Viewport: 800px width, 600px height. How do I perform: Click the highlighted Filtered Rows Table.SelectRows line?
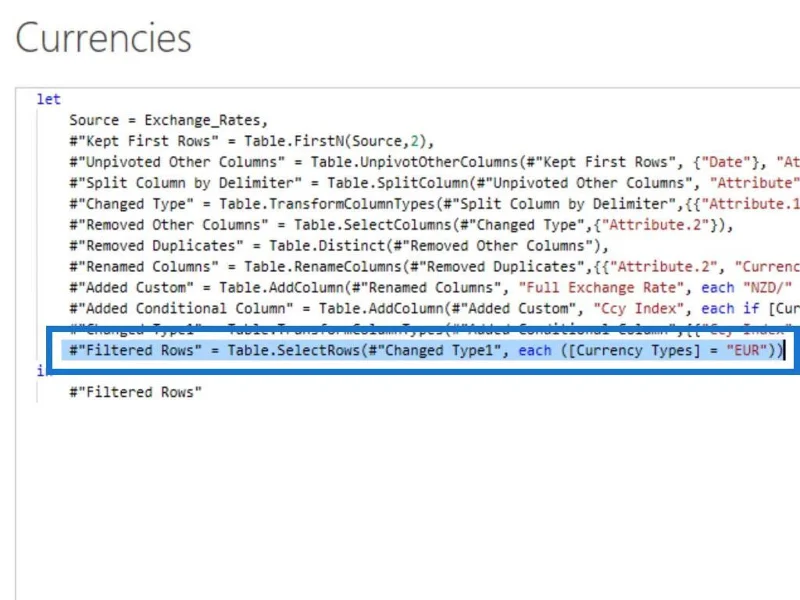426,351
